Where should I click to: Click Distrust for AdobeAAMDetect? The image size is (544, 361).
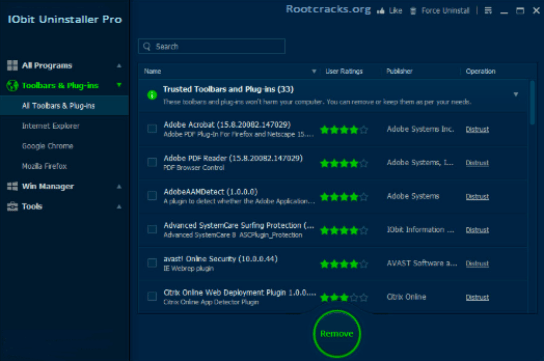(x=477, y=197)
